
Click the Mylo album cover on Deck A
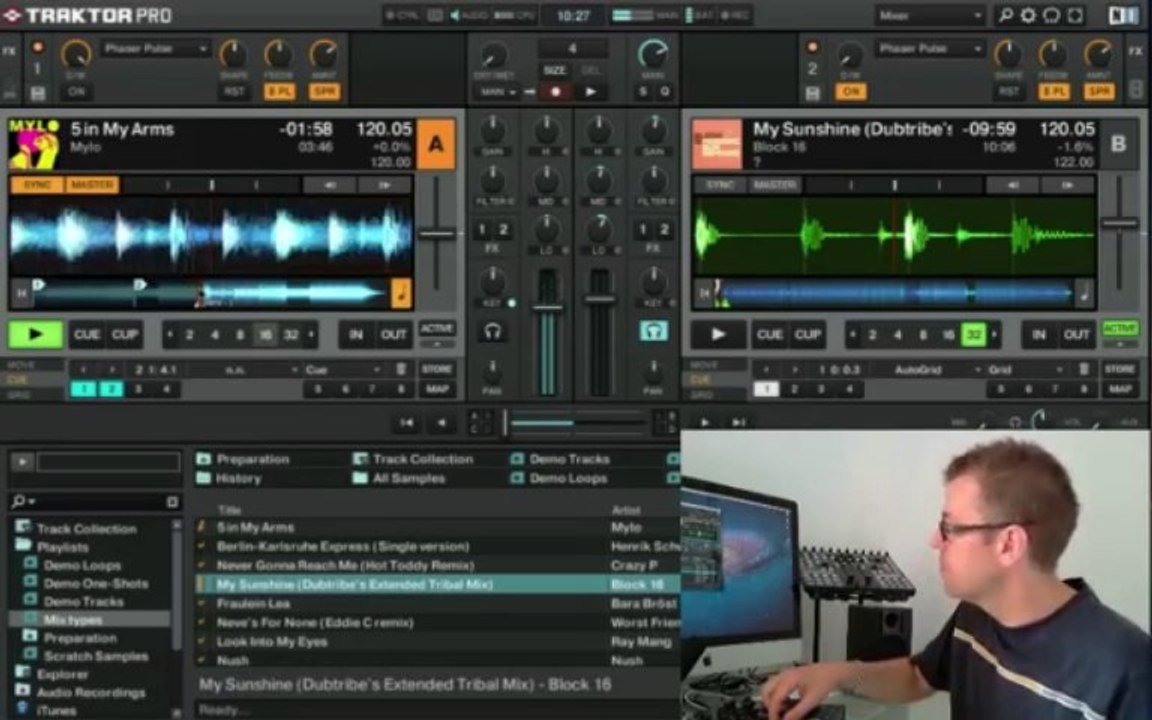pos(34,145)
